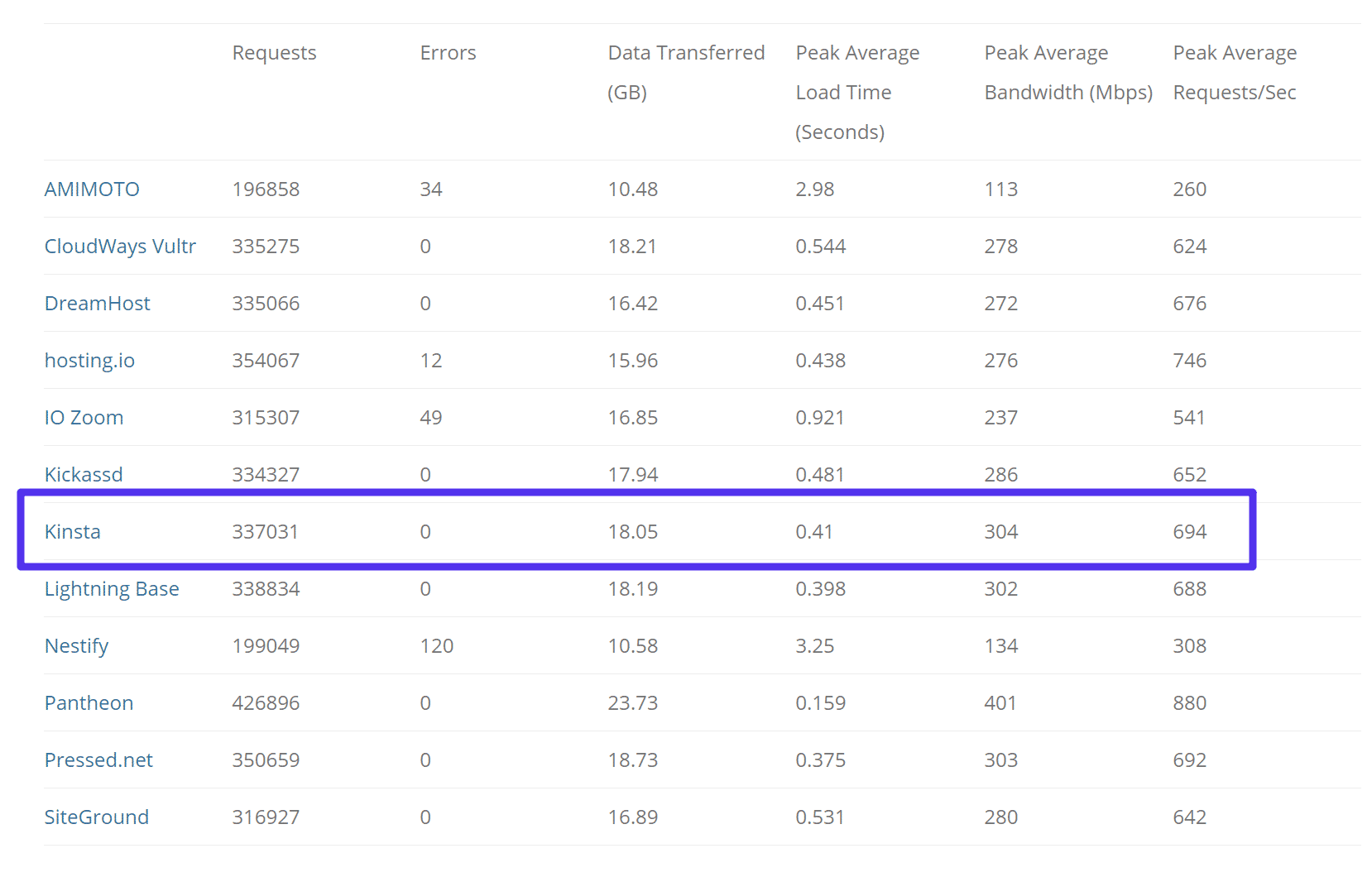Open the Kickassd link
This screenshot has height=877, width=1372.
84,475
